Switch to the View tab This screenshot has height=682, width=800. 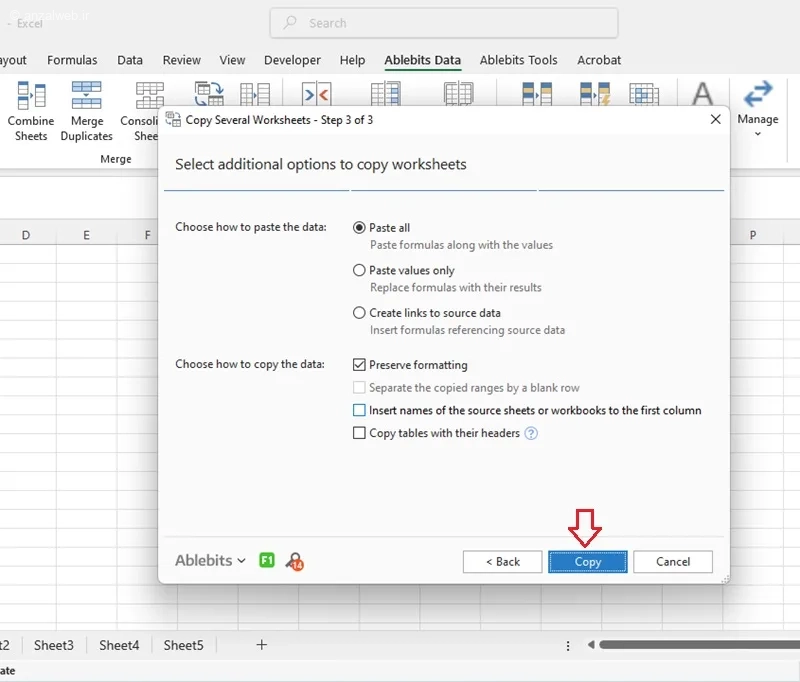pos(232,60)
